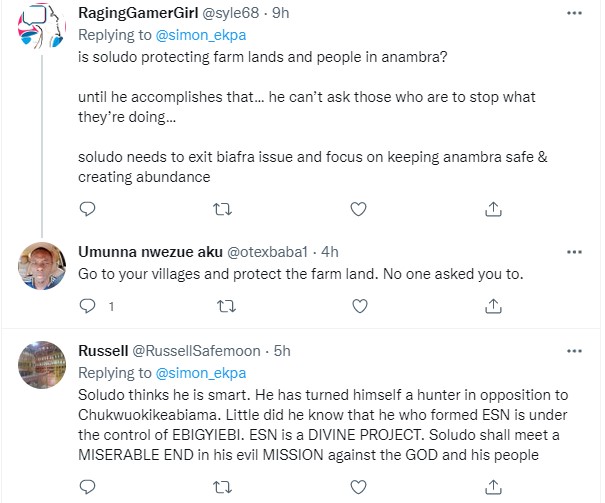Like Umunna nwezue aku's tweet
The width and height of the screenshot is (605, 503).
point(359,306)
